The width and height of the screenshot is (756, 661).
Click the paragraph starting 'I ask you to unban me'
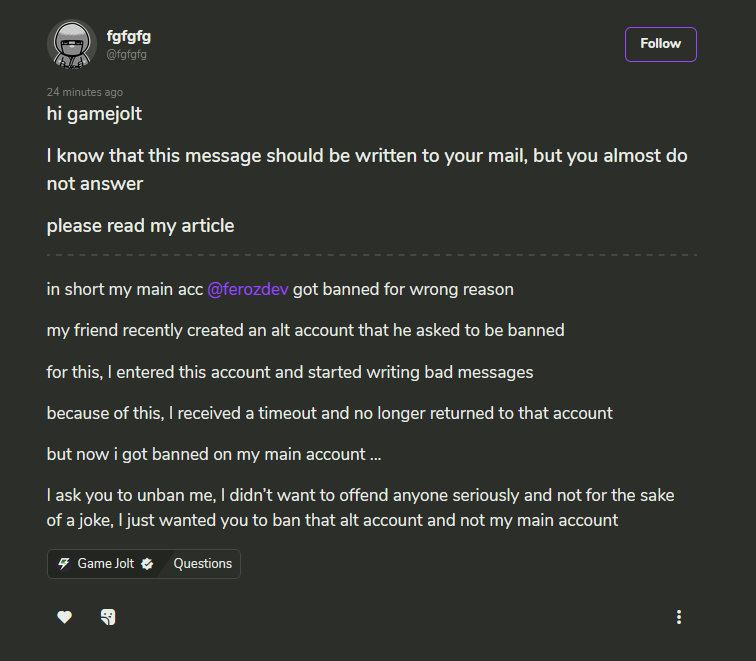coord(361,508)
